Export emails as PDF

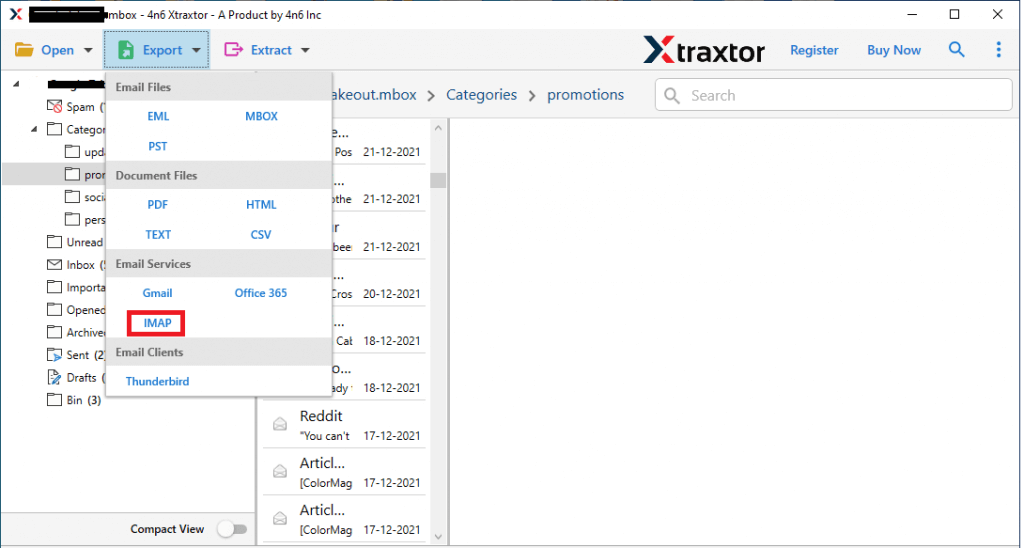[x=157, y=204]
